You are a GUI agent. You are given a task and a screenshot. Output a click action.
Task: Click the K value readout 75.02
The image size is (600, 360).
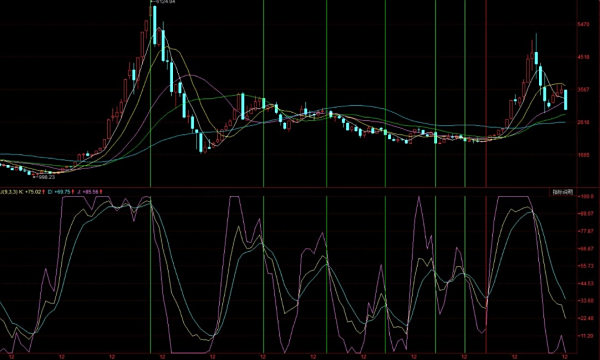(33, 192)
